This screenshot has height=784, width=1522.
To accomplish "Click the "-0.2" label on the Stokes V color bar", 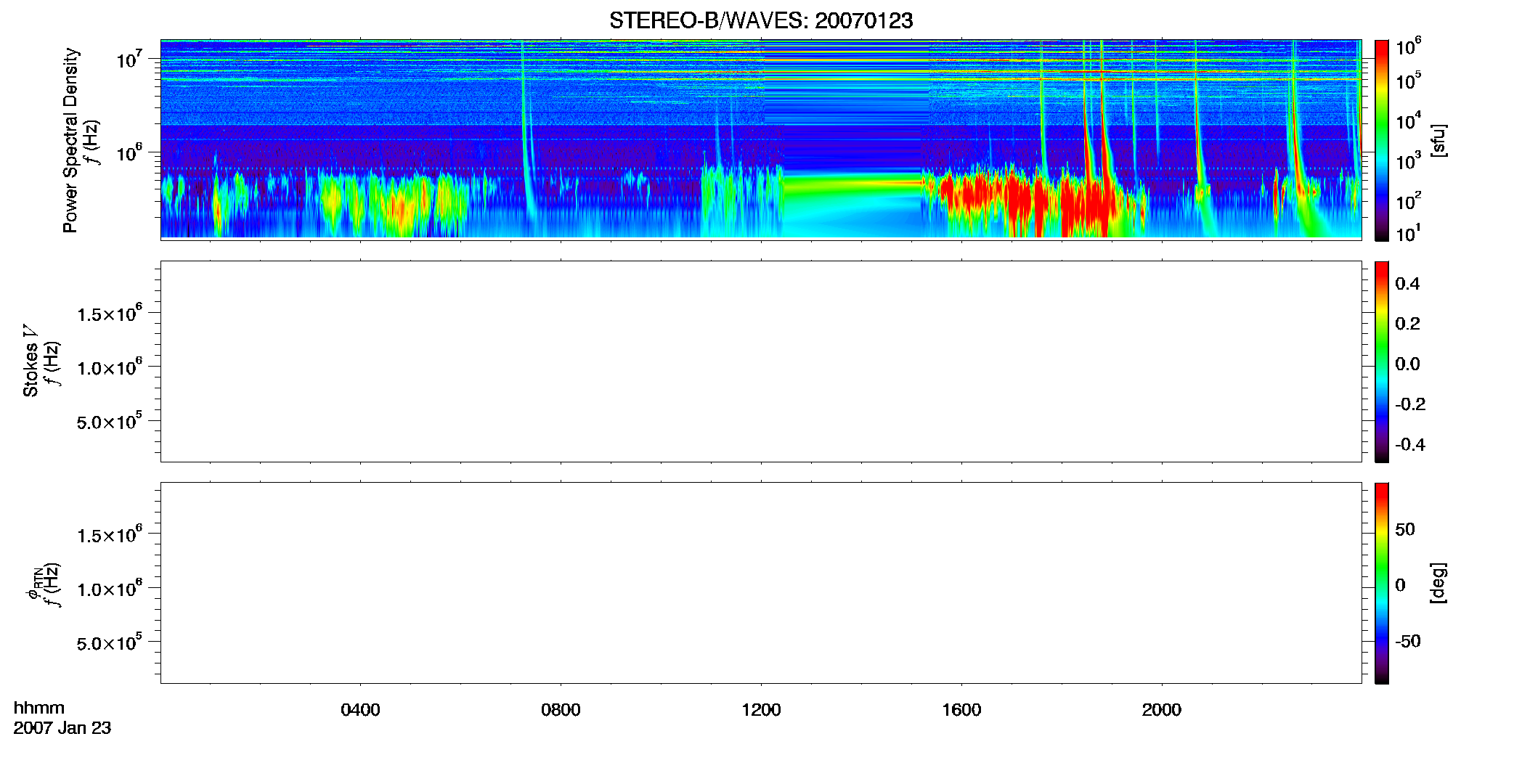I will click(1410, 404).
